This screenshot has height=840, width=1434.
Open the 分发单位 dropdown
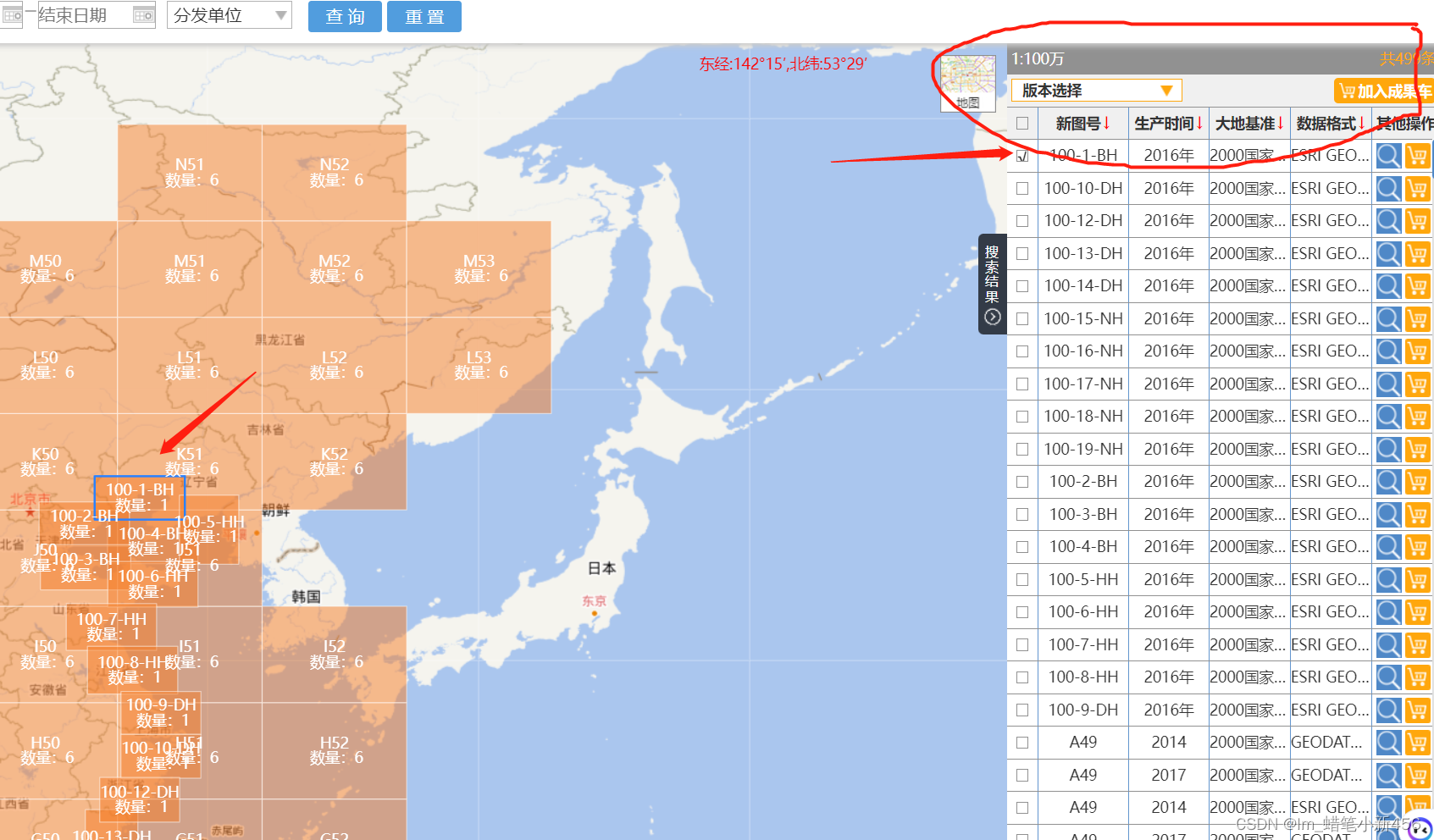[x=230, y=15]
